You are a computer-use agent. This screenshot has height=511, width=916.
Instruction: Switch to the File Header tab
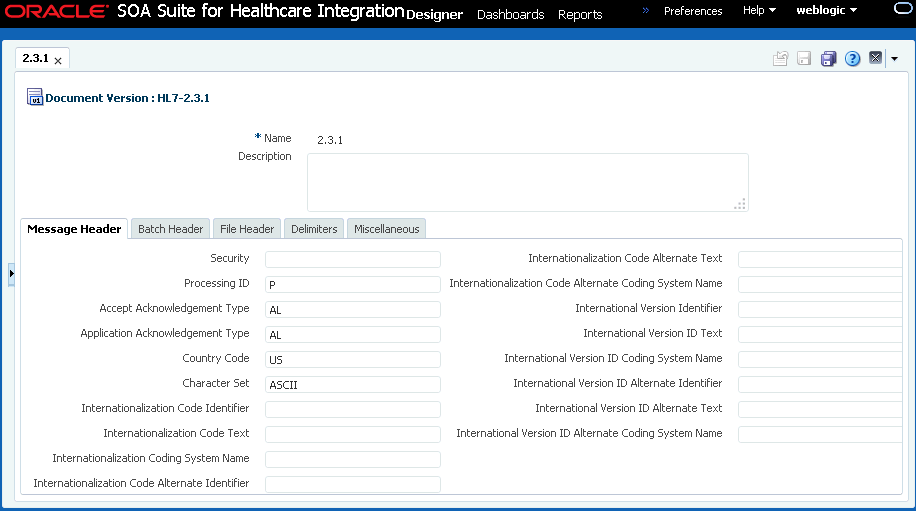(247, 229)
